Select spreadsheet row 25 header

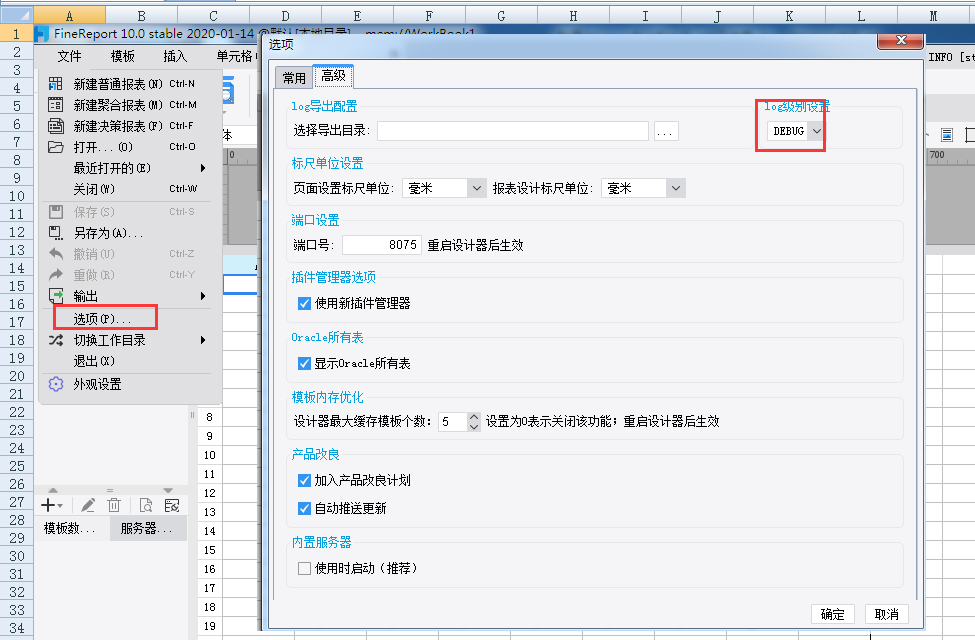(17, 466)
